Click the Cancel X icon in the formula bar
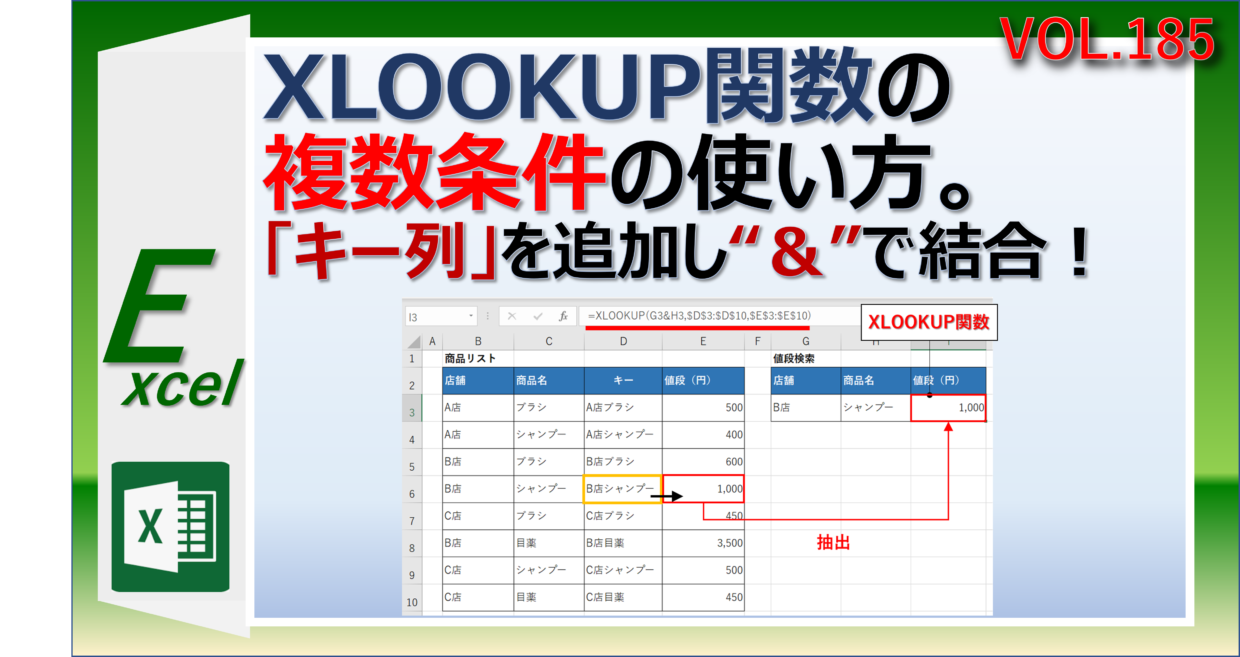This screenshot has height=657, width=1240. [x=512, y=316]
